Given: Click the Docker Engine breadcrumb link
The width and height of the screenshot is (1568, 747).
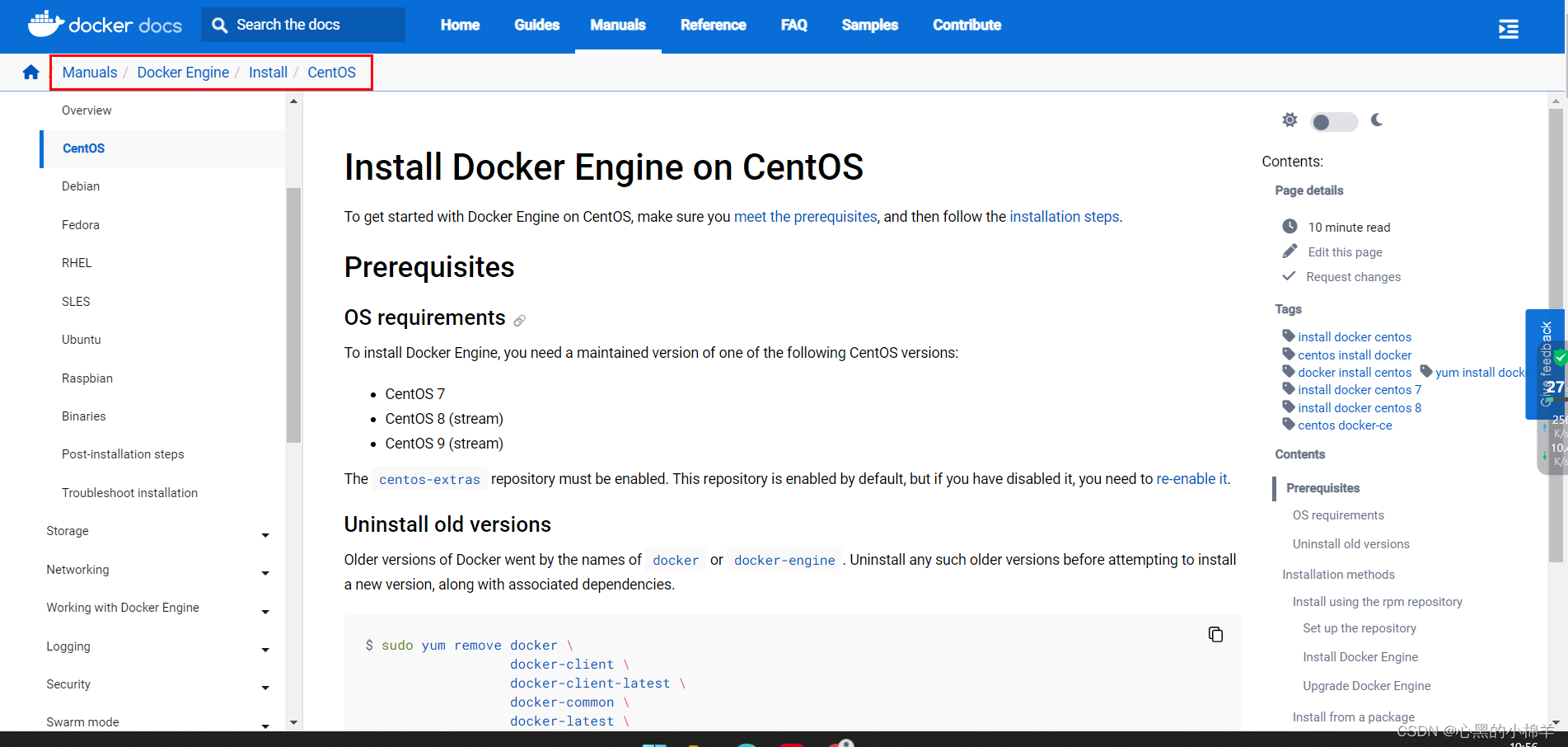Looking at the screenshot, I should coord(183,73).
